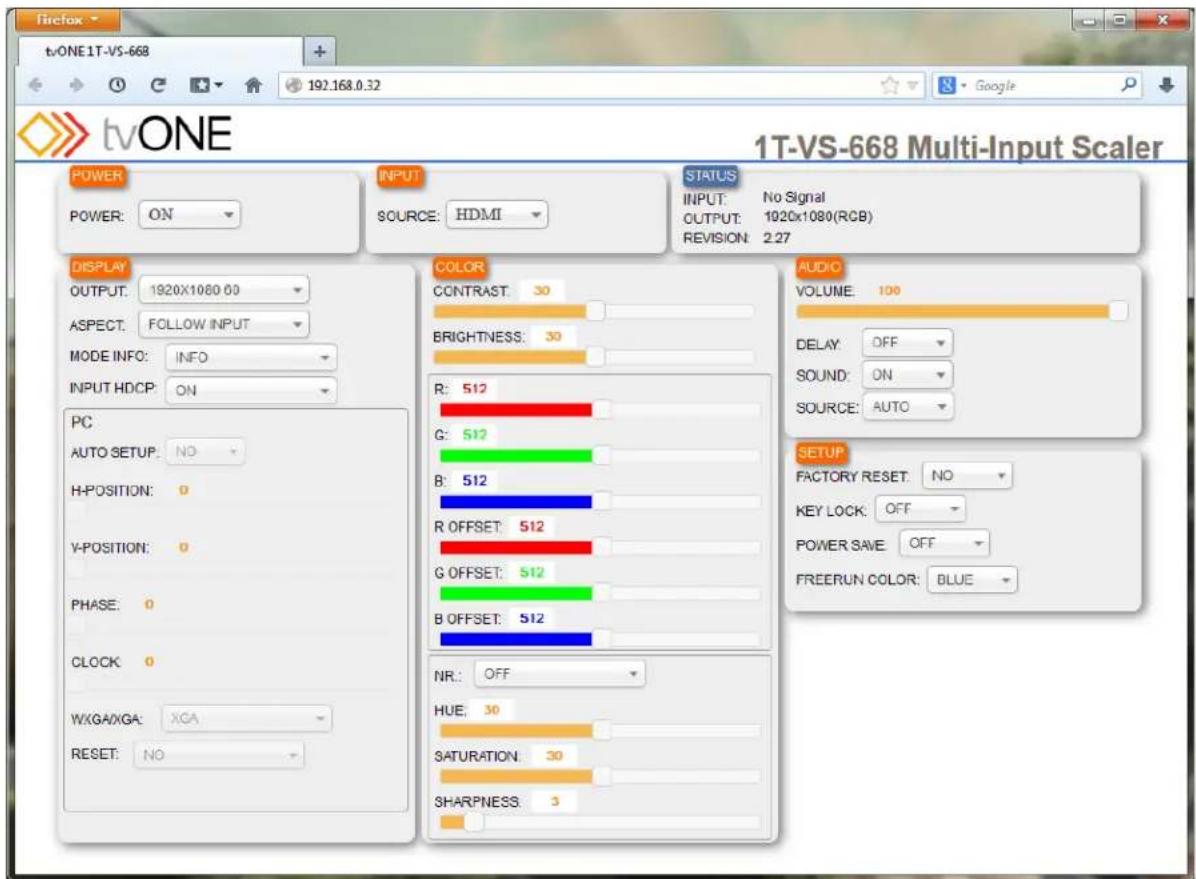Image resolution: width=1196 pixels, height=879 pixels.
Task: Open a new tab with plus button
Action: 320,52
